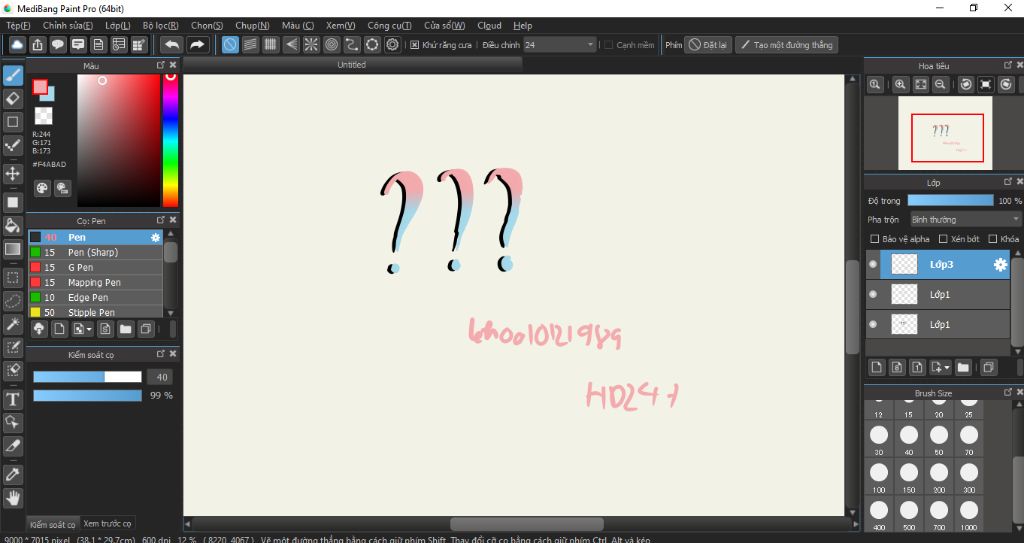Click the navigator preview thumbnail
Viewport: 1024px width, 543px height.
click(946, 133)
